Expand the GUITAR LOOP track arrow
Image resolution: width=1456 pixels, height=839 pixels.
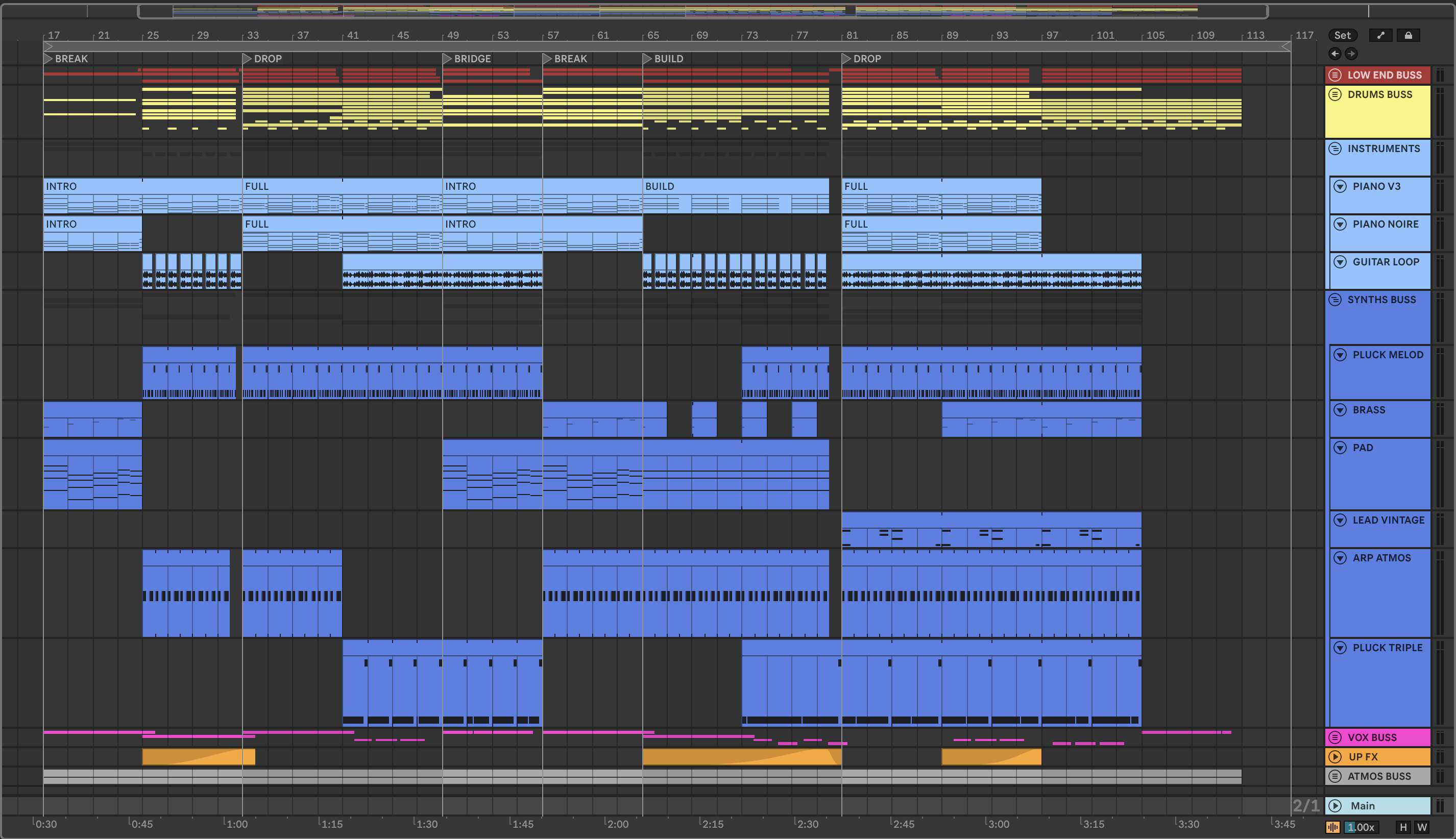coord(1340,262)
